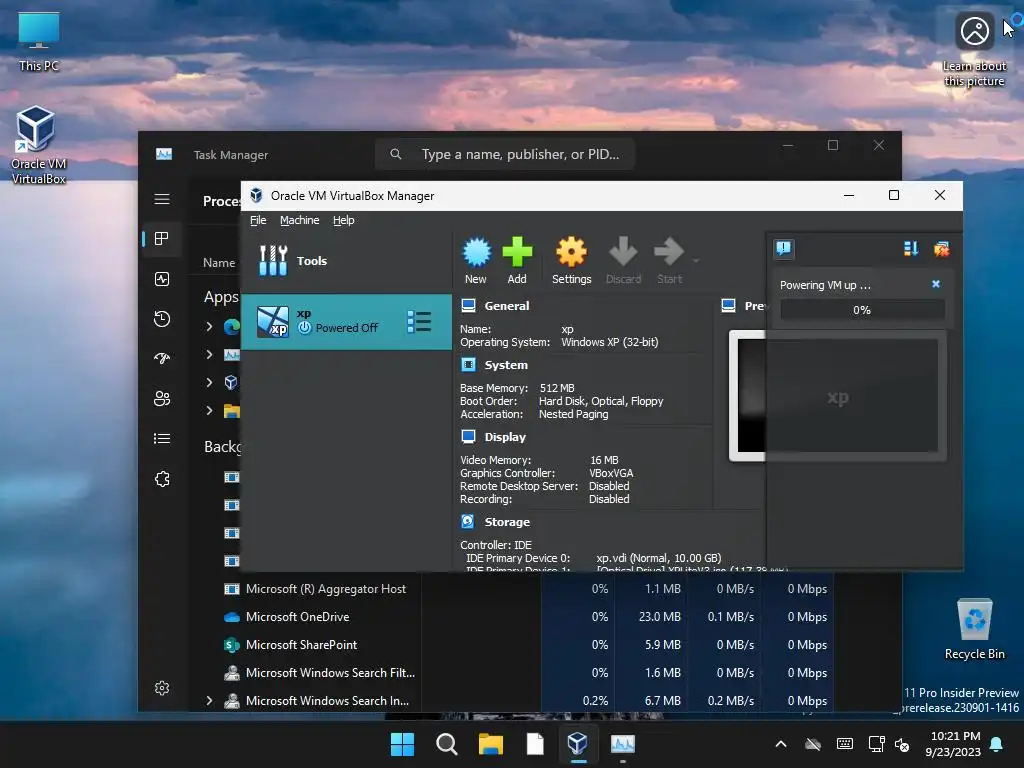Viewport: 1024px width, 768px height.
Task: Open the File menu
Action: pos(258,220)
